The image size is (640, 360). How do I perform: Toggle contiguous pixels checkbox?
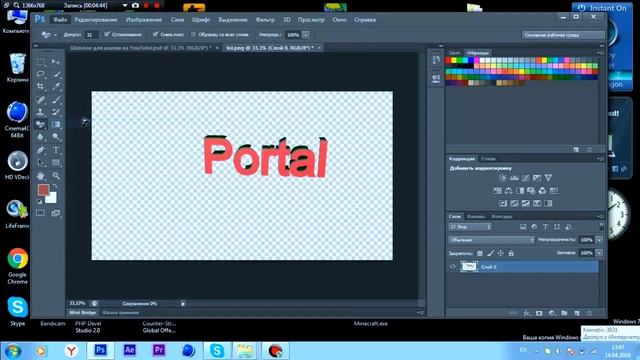155,34
